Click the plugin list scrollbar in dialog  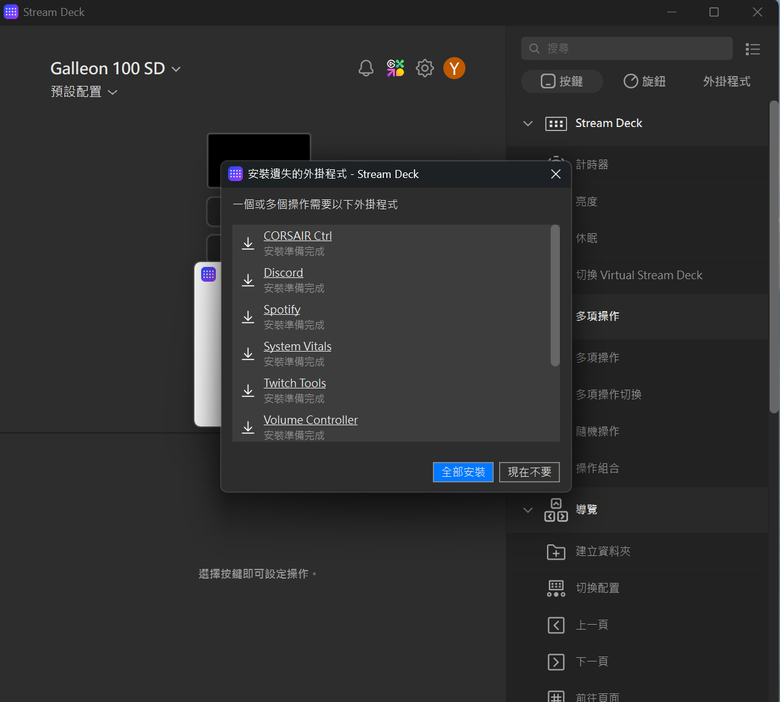555,296
